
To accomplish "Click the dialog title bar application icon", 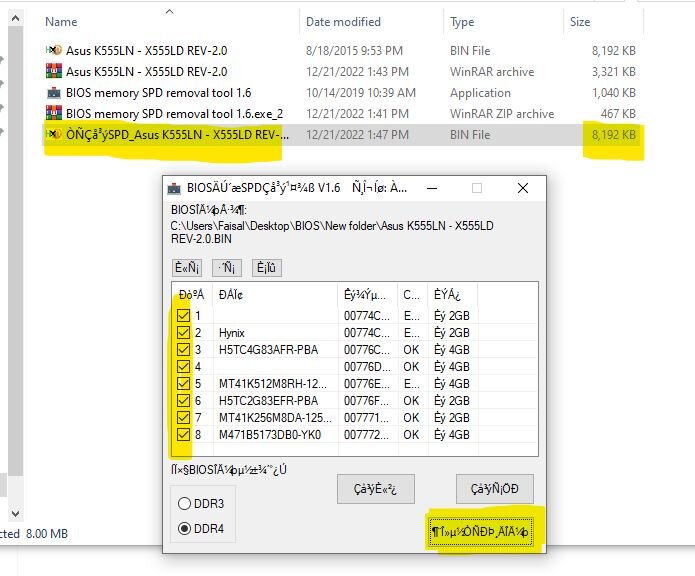I will [174, 188].
